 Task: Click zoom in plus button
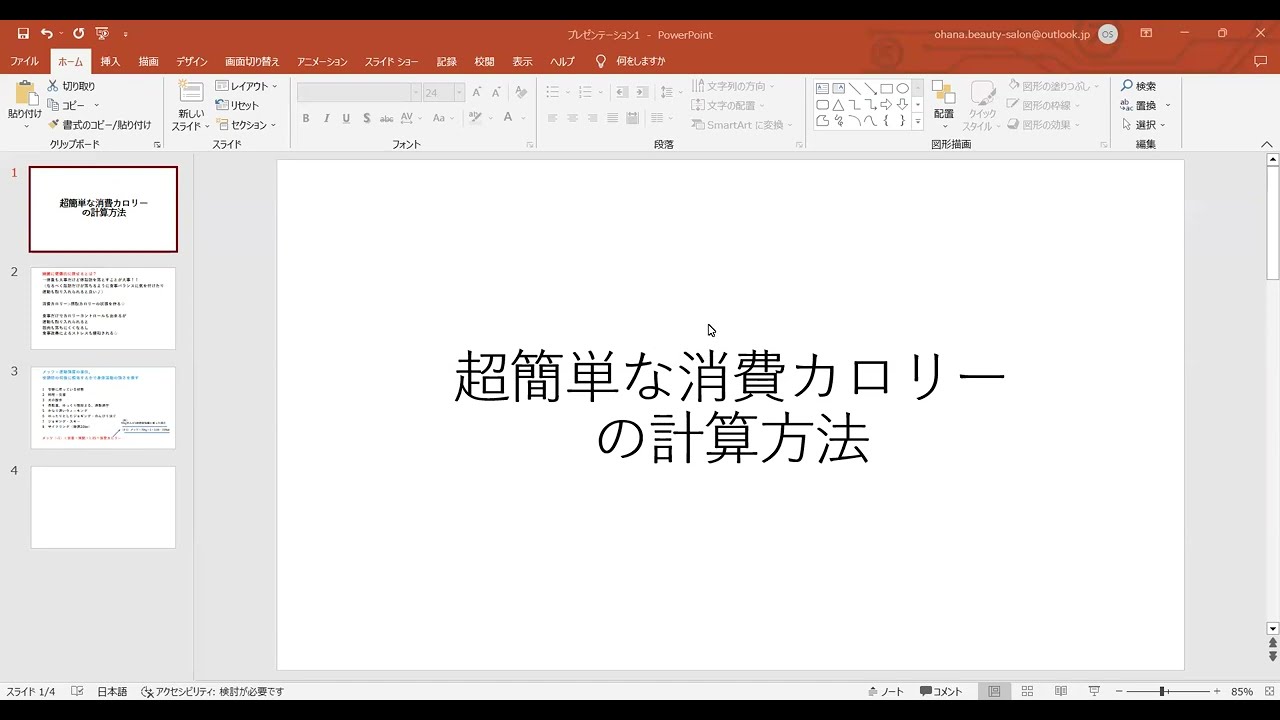coord(1217,691)
